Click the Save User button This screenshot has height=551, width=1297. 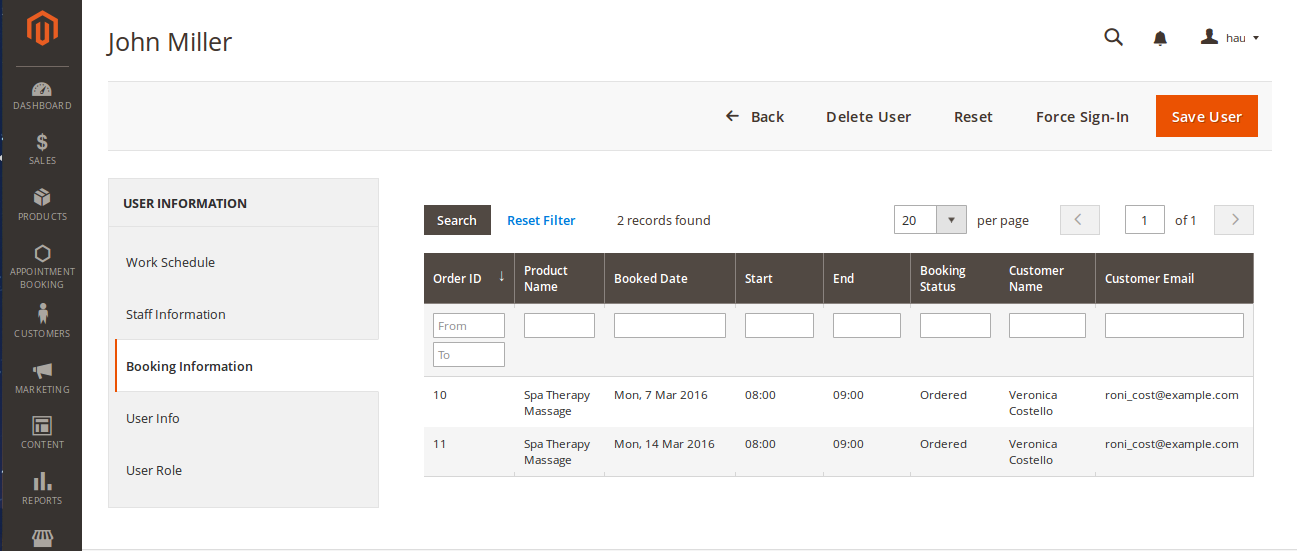coord(1206,117)
